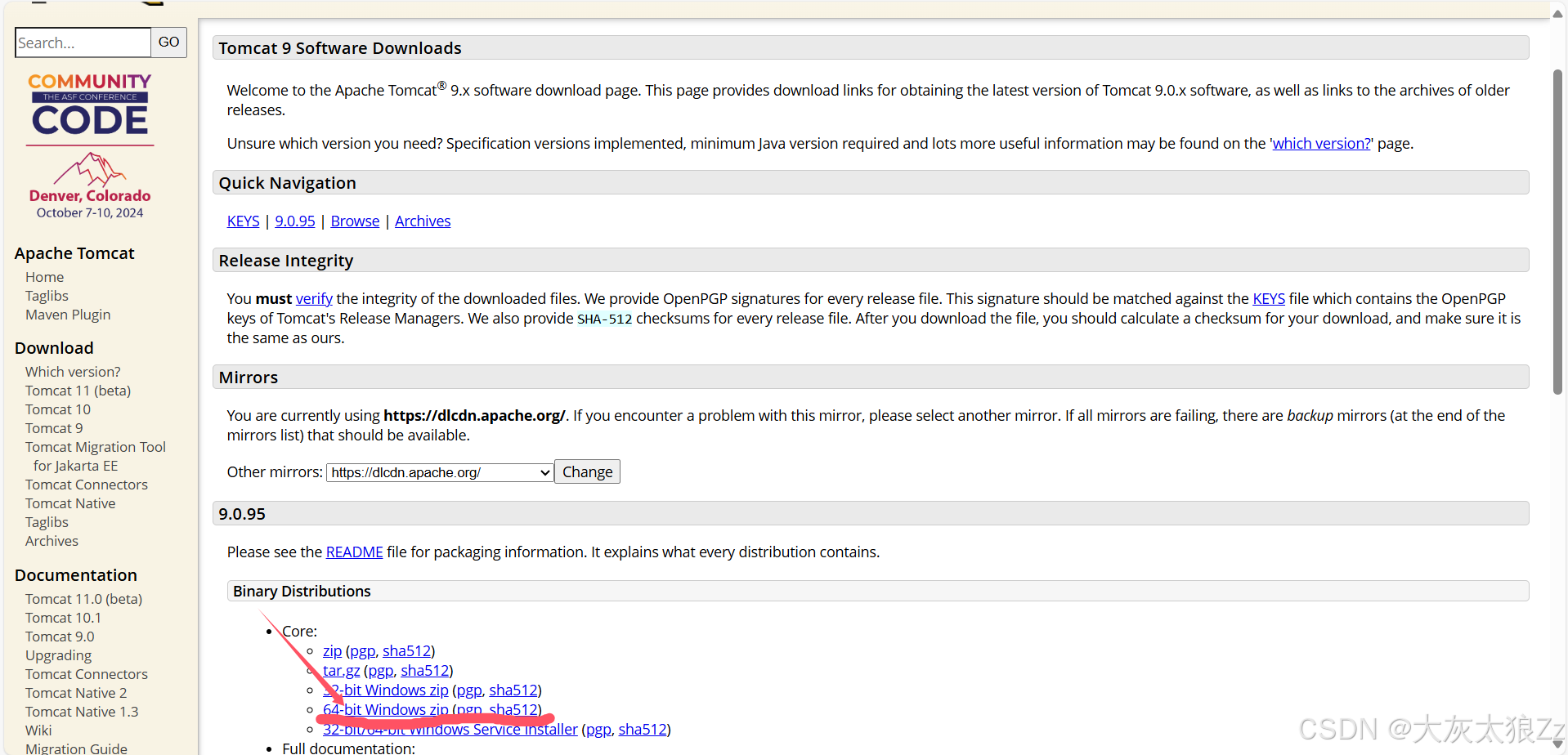The width and height of the screenshot is (1568, 755).
Task: Open Tomcat 10 download link
Action: coord(58,409)
